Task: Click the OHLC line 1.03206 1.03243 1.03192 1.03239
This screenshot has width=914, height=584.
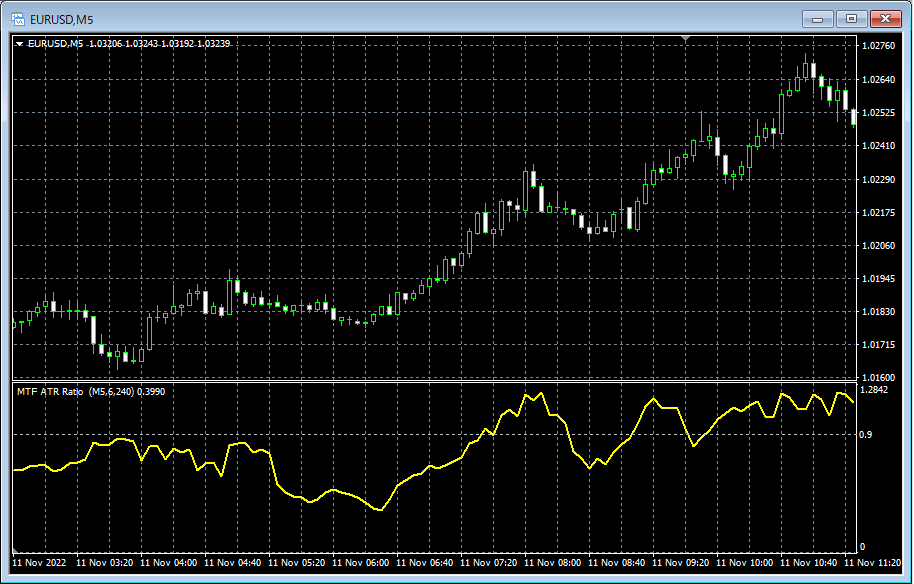Action: pos(159,44)
